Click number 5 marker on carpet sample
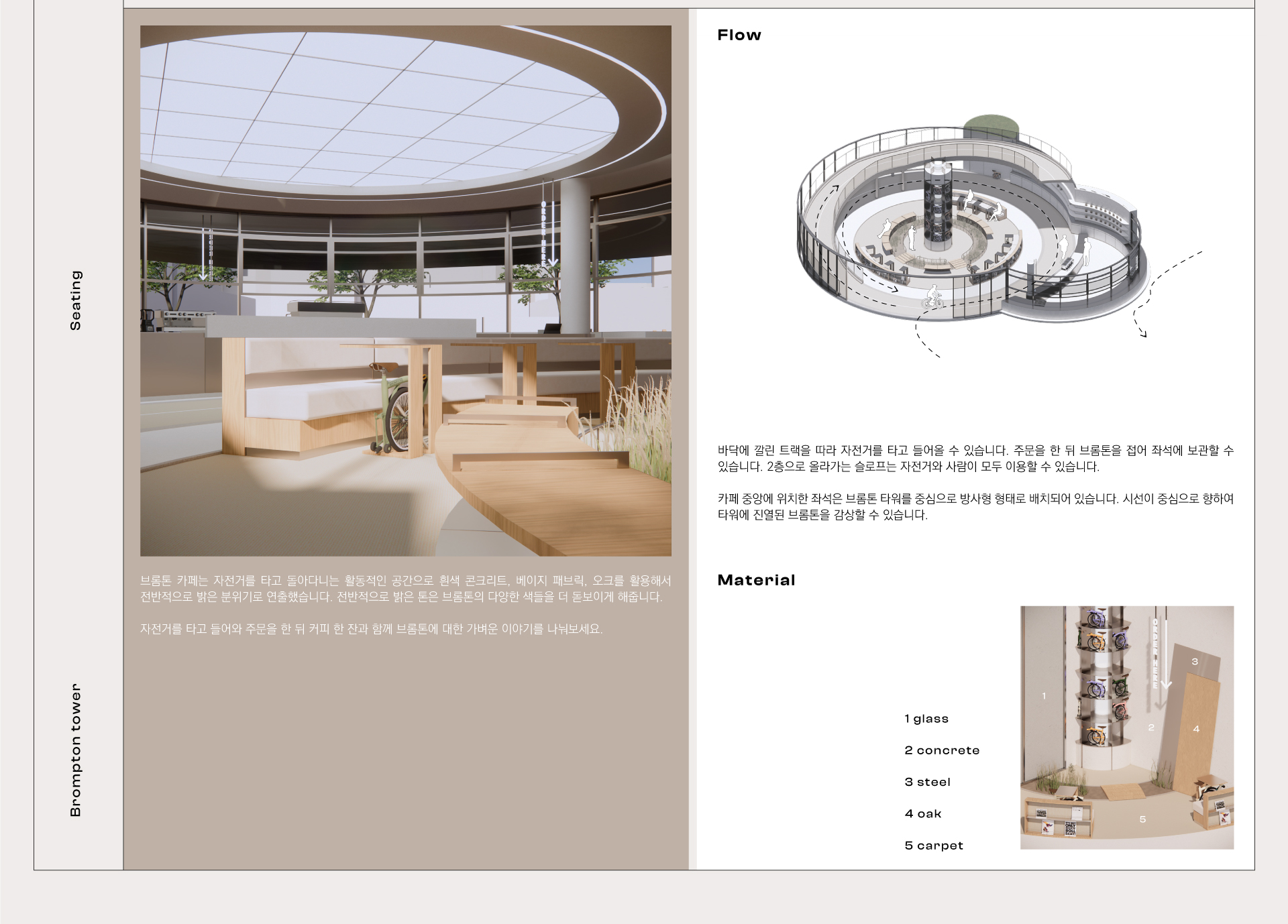The height and width of the screenshot is (924, 1288). click(1142, 819)
